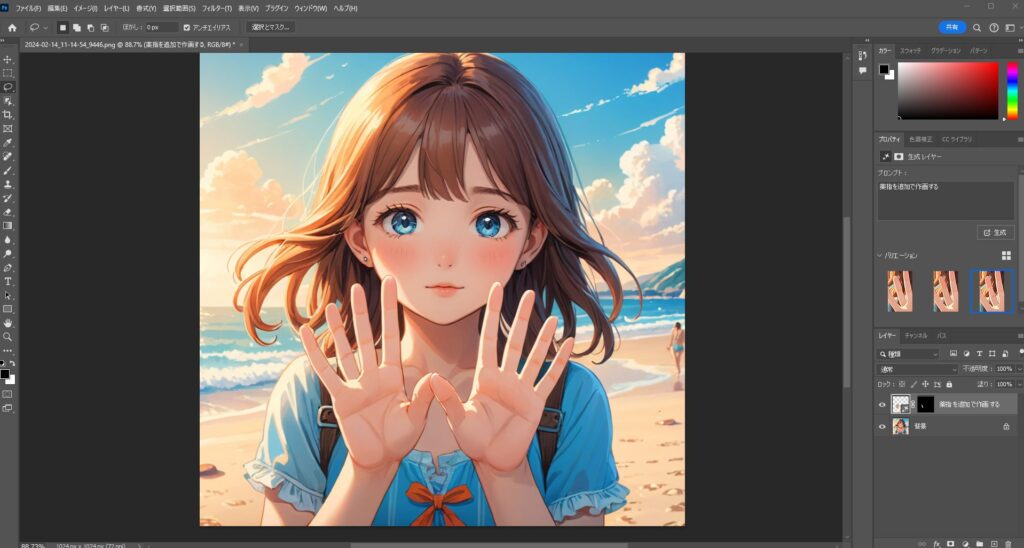
Task: Toggle lock transparent pixels in Layers
Action: click(x=902, y=385)
